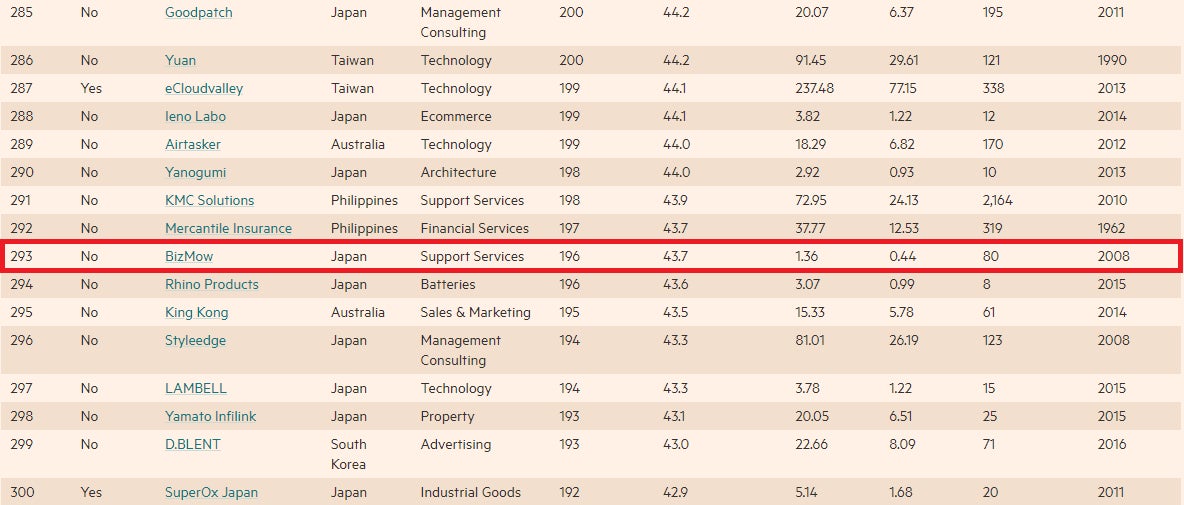Open the Airtasker link
The width and height of the screenshot is (1184, 505).
(193, 144)
